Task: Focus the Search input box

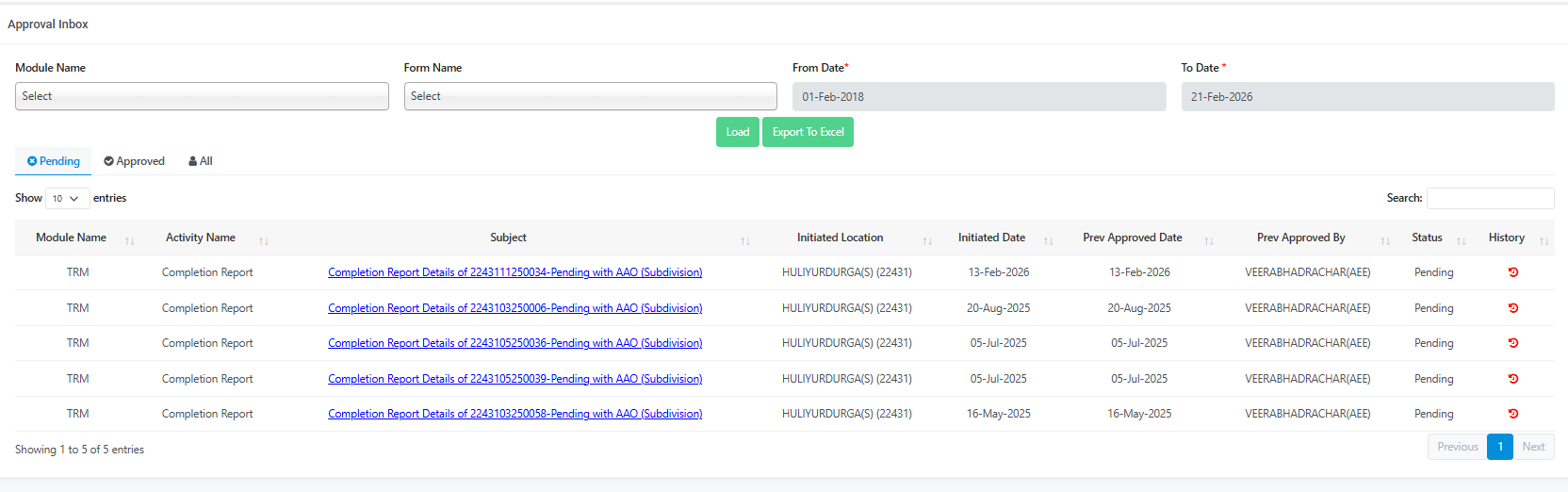Action: [x=1490, y=198]
